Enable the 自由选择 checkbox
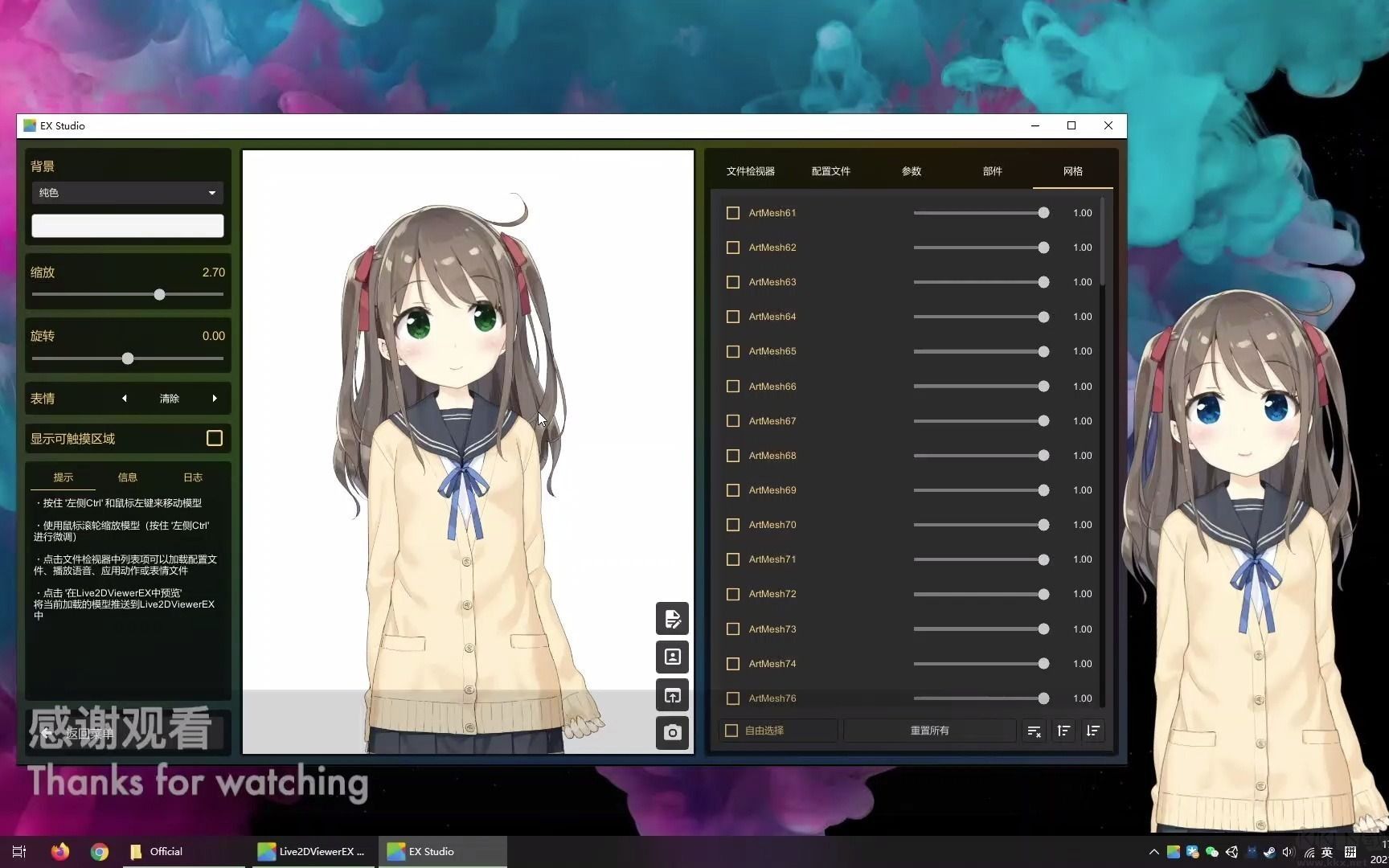 point(731,730)
